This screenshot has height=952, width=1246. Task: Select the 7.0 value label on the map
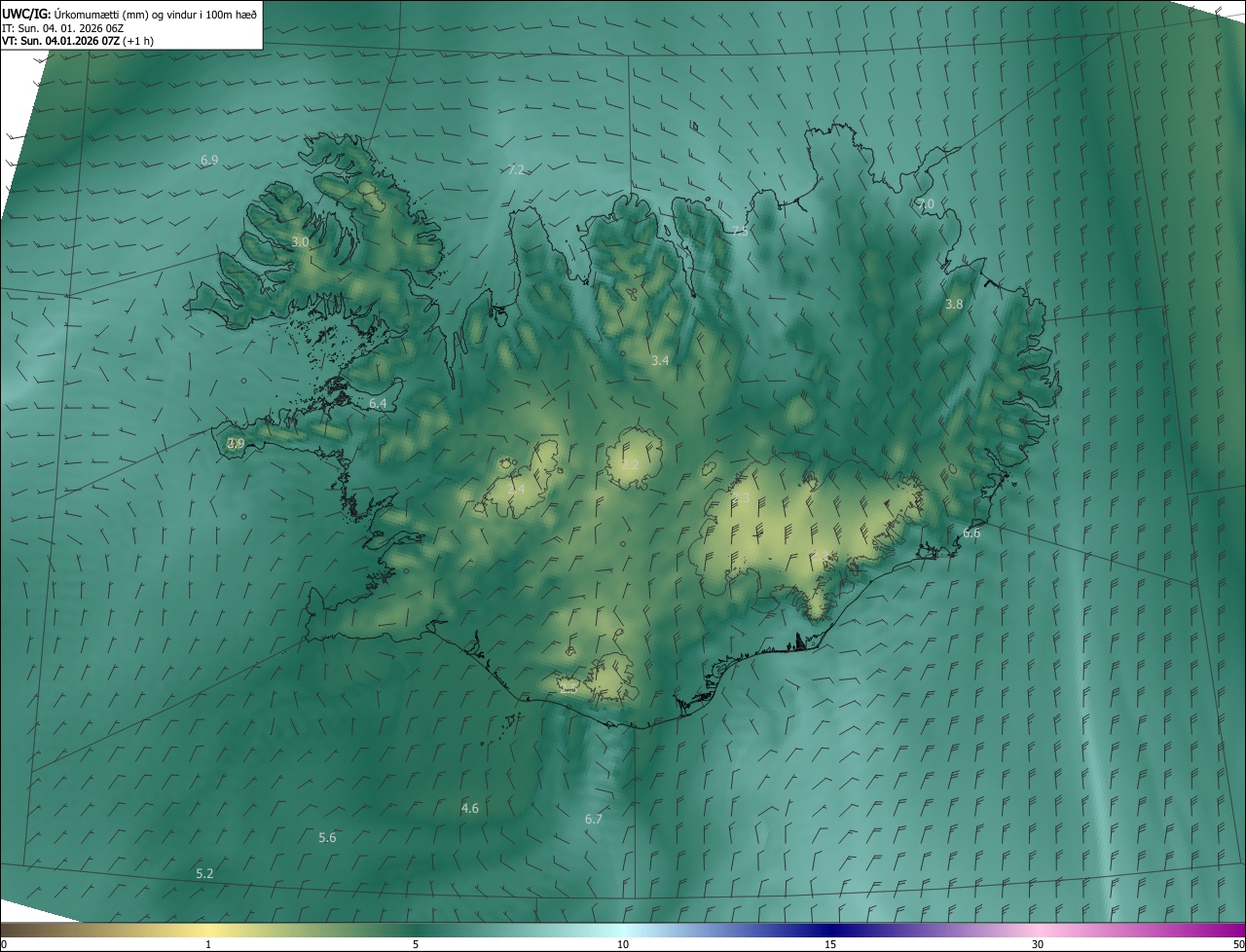tap(926, 204)
